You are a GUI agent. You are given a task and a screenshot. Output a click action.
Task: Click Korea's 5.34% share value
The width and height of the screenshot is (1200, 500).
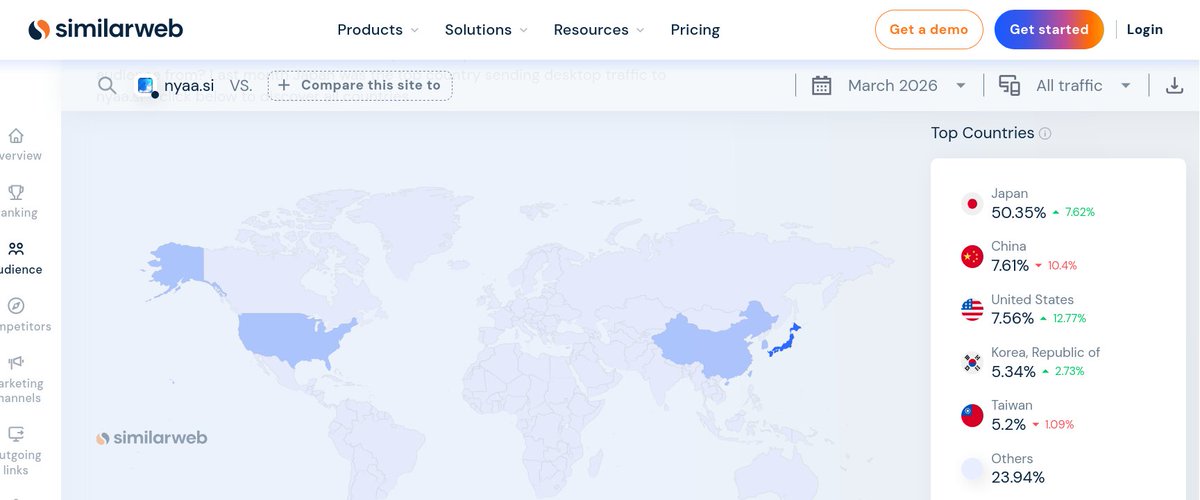point(1013,371)
